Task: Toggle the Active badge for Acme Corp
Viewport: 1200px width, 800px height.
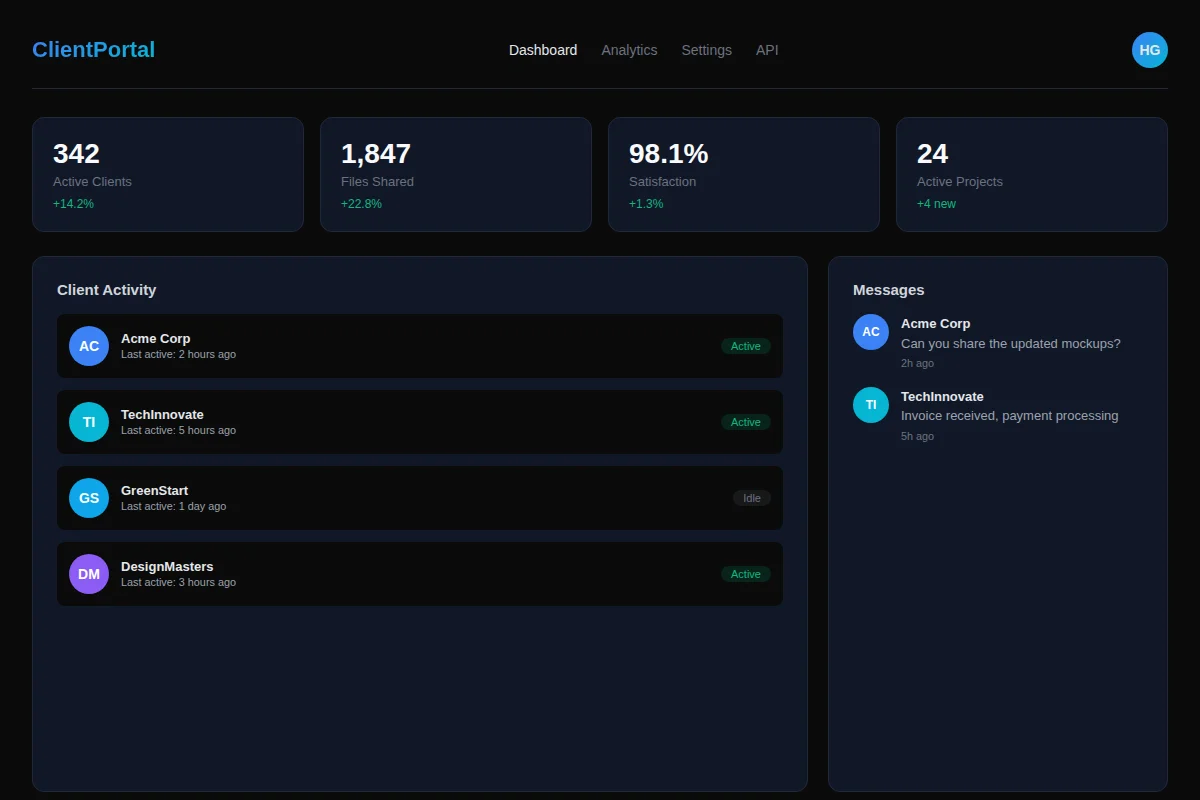Action: 746,346
